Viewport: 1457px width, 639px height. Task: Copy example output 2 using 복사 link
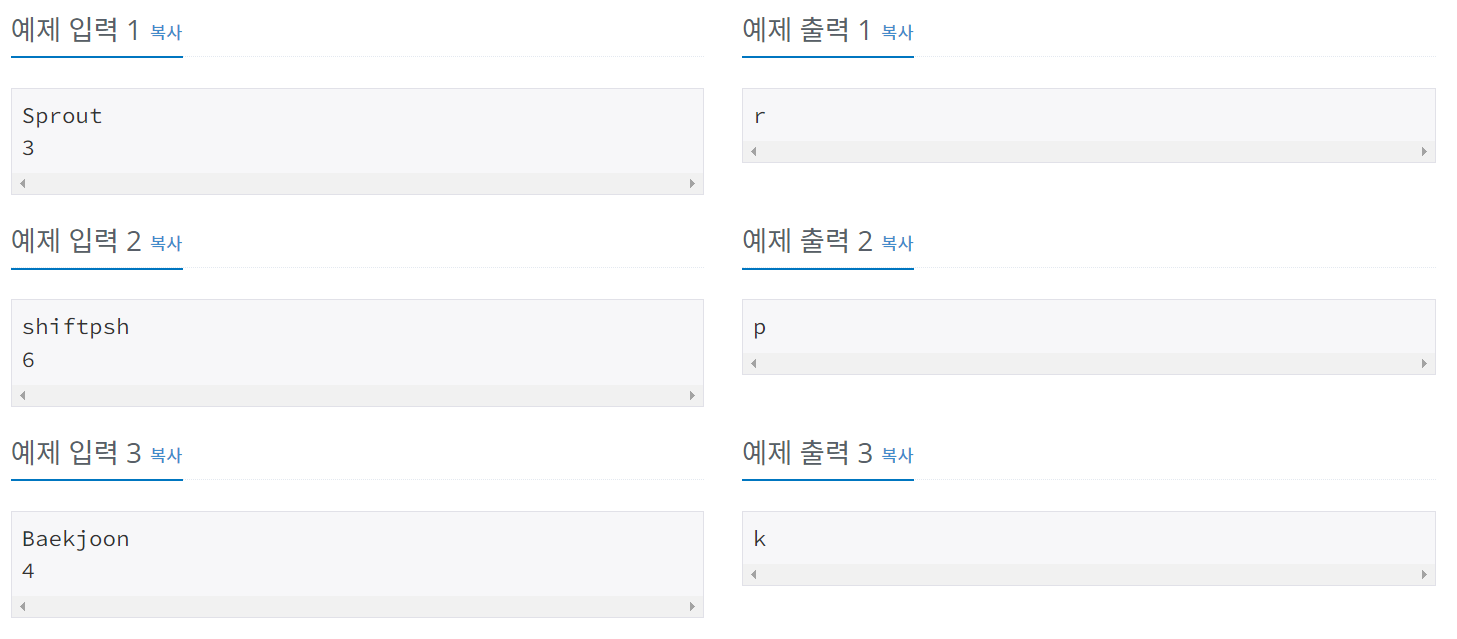coord(895,244)
